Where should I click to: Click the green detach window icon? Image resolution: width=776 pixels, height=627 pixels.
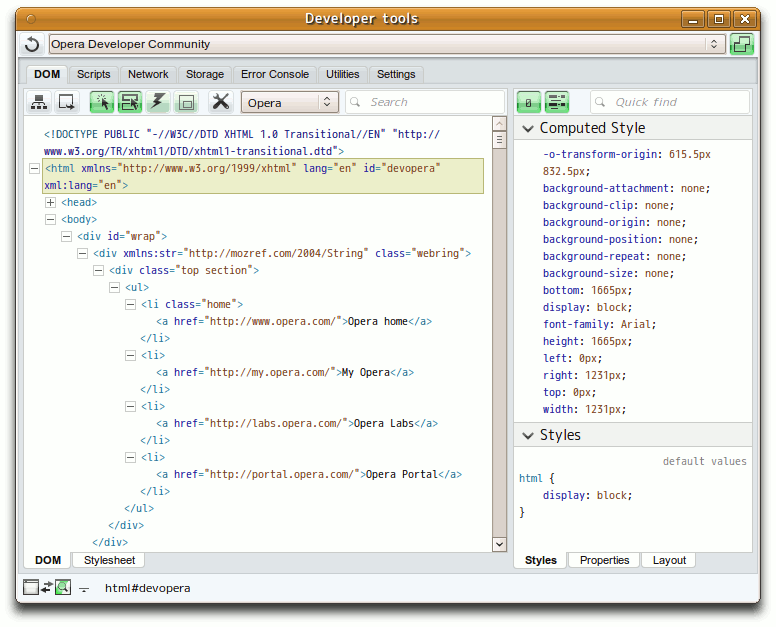[741, 45]
